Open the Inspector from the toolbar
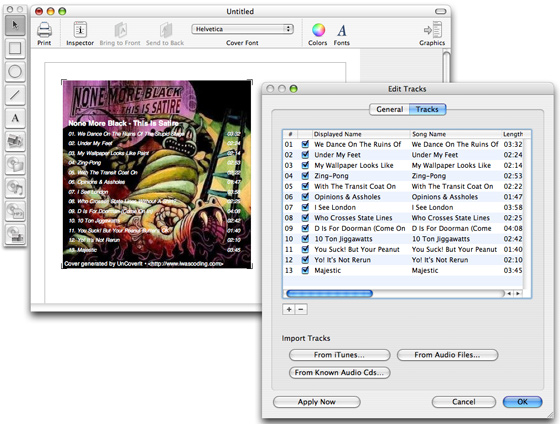Image resolution: width=560 pixels, height=424 pixels. pos(80,34)
